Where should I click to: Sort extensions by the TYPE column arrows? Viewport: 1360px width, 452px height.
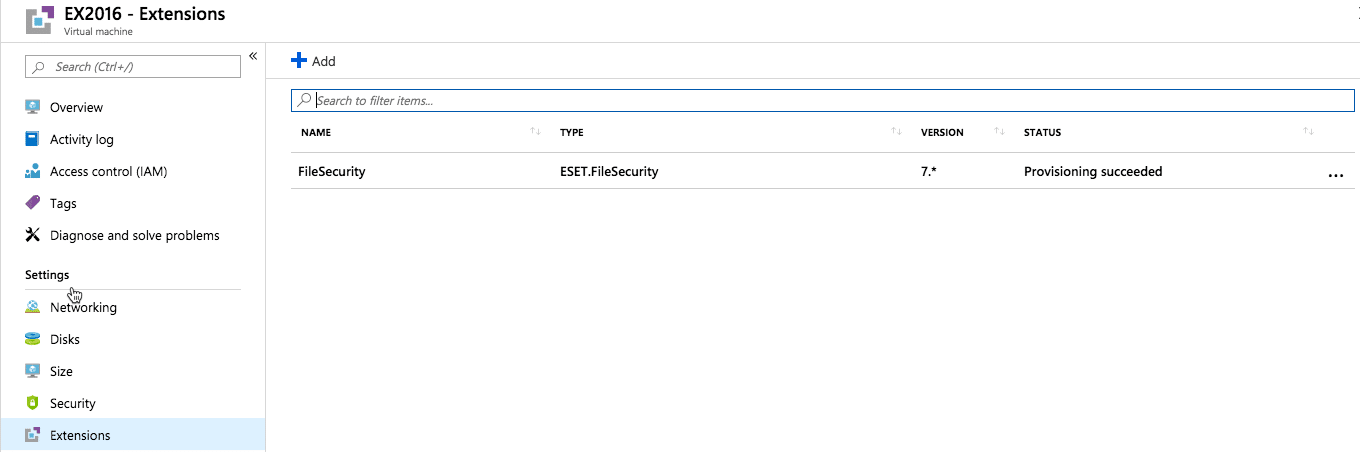tap(895, 132)
